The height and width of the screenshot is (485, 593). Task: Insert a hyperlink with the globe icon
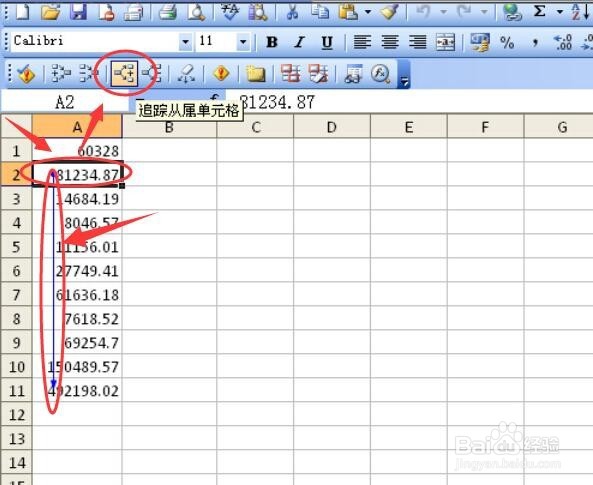click(512, 12)
